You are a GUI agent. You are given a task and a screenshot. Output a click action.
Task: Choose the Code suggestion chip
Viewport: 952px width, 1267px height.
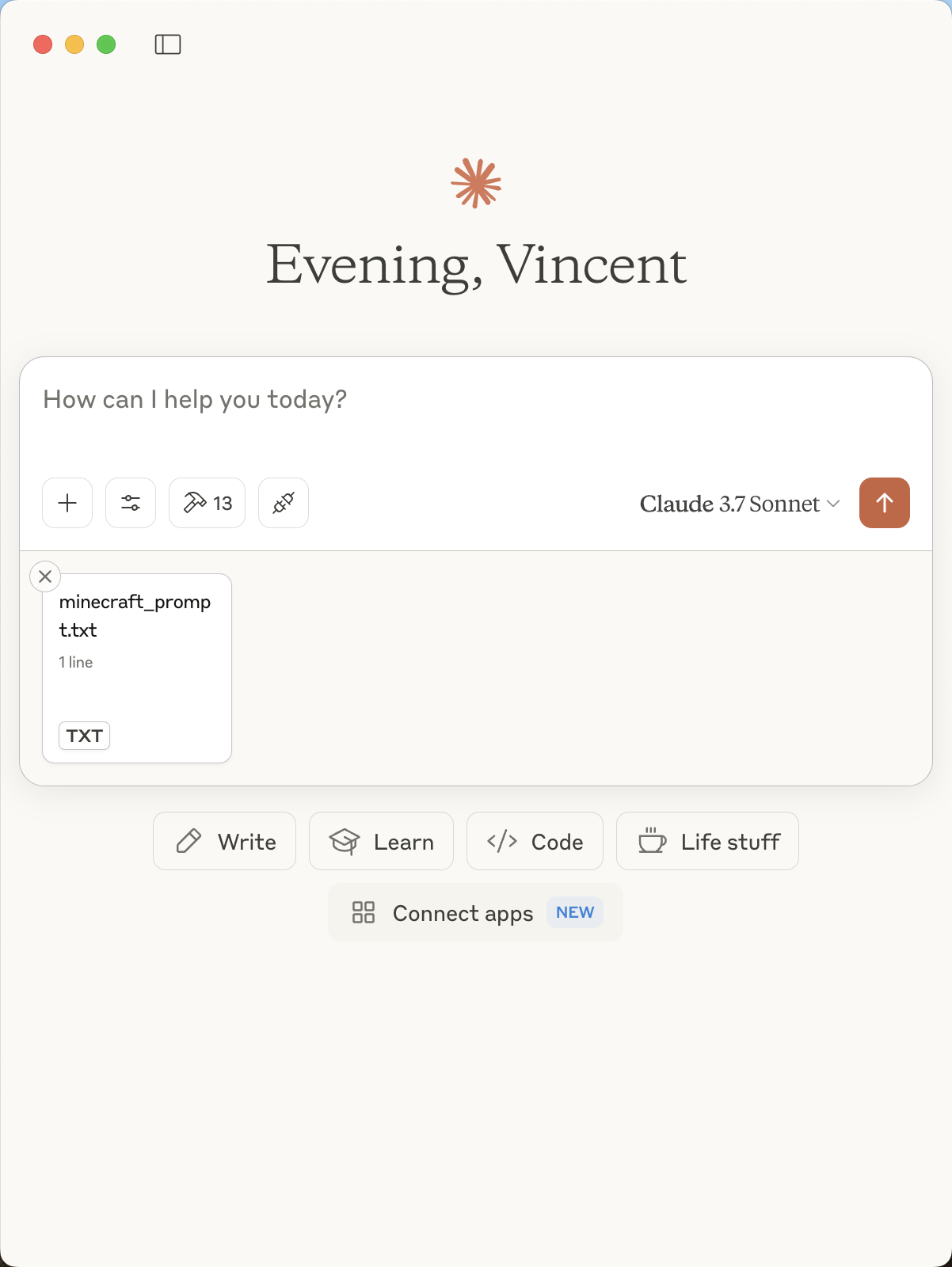[535, 841]
